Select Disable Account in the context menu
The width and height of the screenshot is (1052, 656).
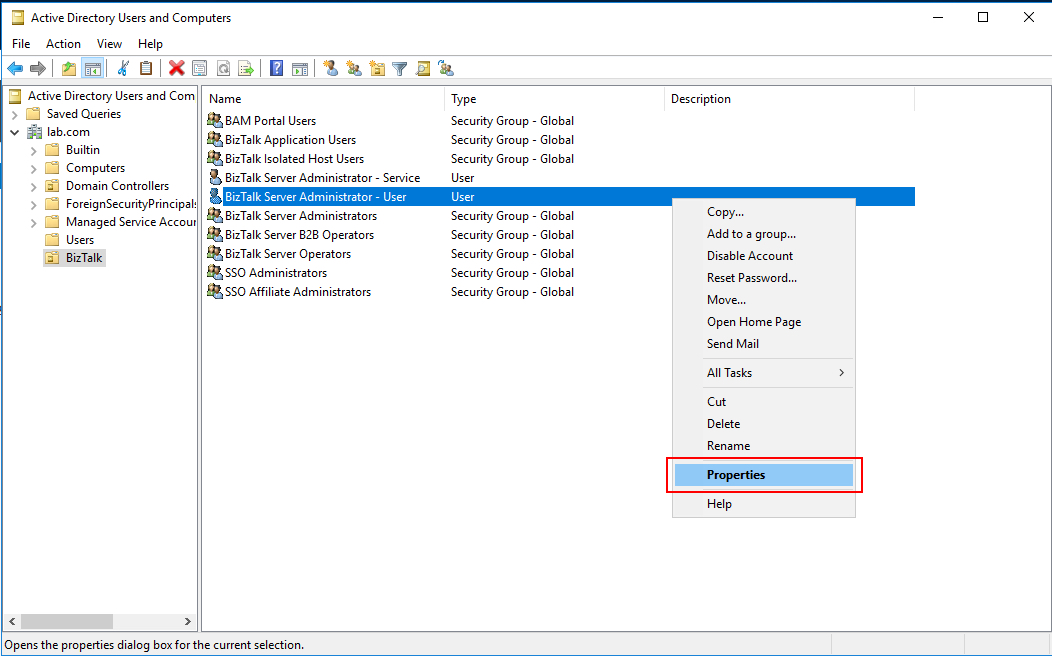click(x=764, y=256)
